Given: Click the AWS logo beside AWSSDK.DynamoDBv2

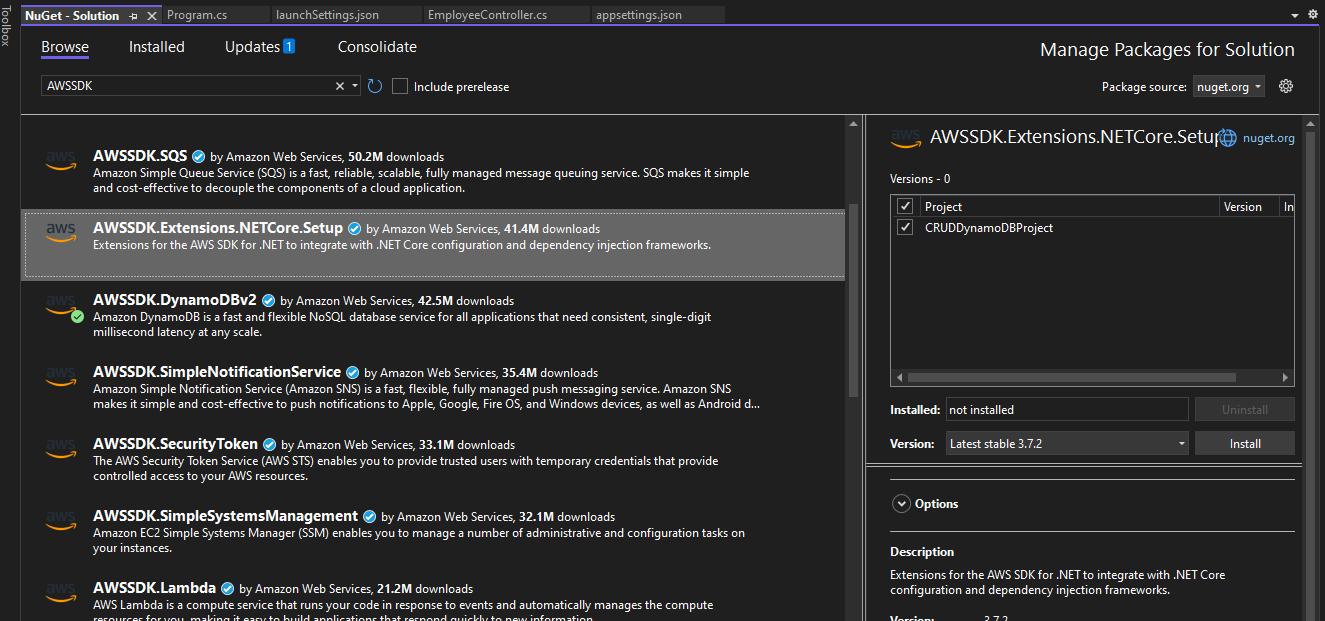Looking at the screenshot, I should click(x=61, y=304).
